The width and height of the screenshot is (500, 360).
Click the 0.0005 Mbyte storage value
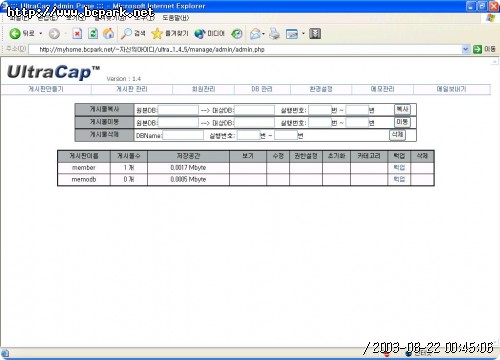tap(188, 179)
